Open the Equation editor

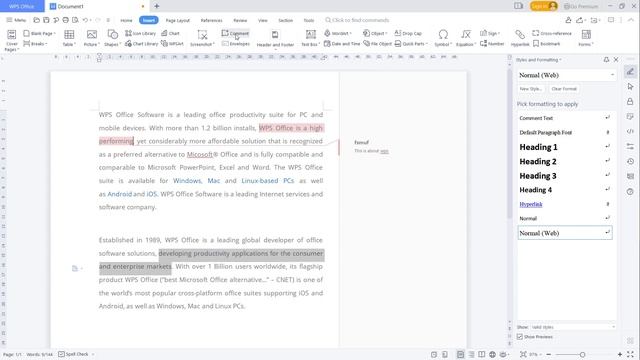(466, 38)
